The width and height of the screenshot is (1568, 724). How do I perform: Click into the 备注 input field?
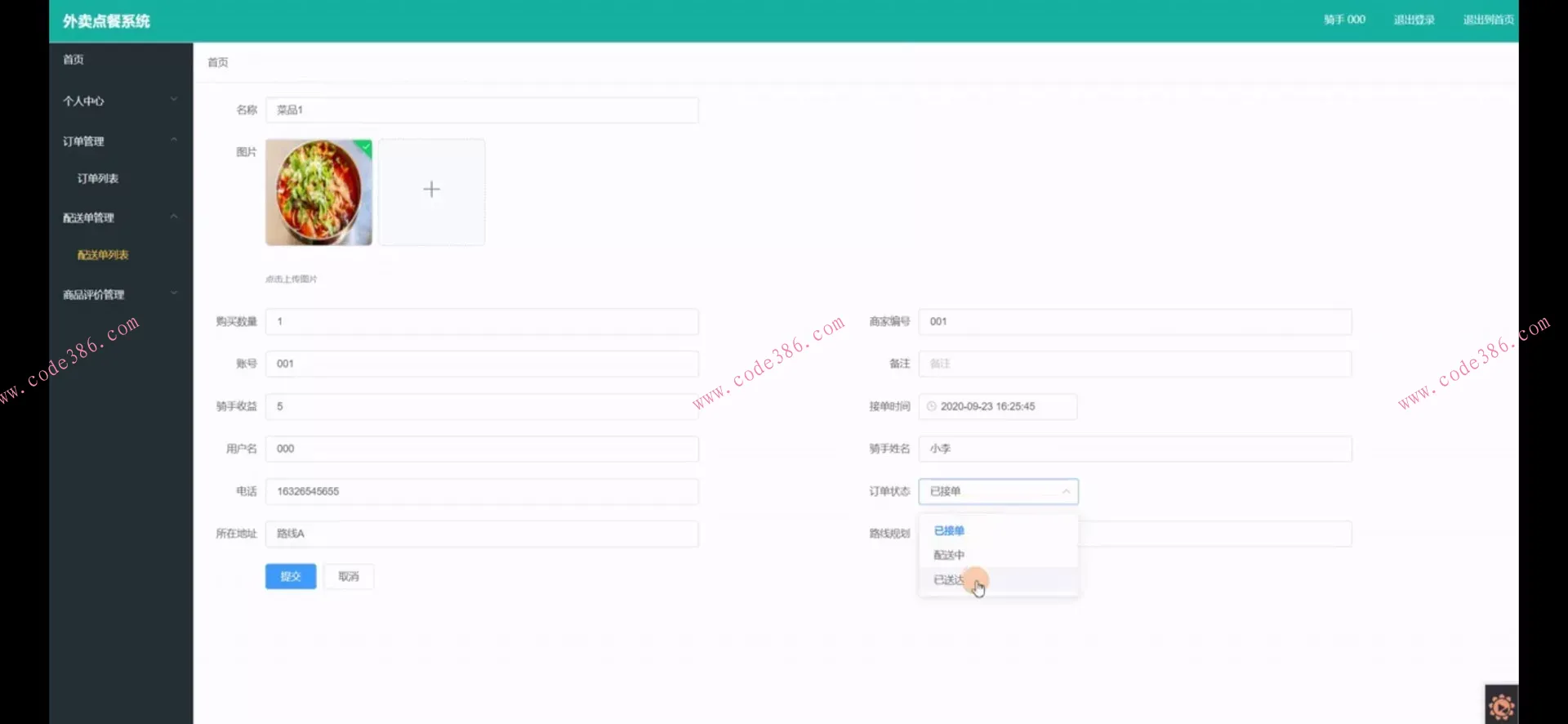click(1134, 364)
